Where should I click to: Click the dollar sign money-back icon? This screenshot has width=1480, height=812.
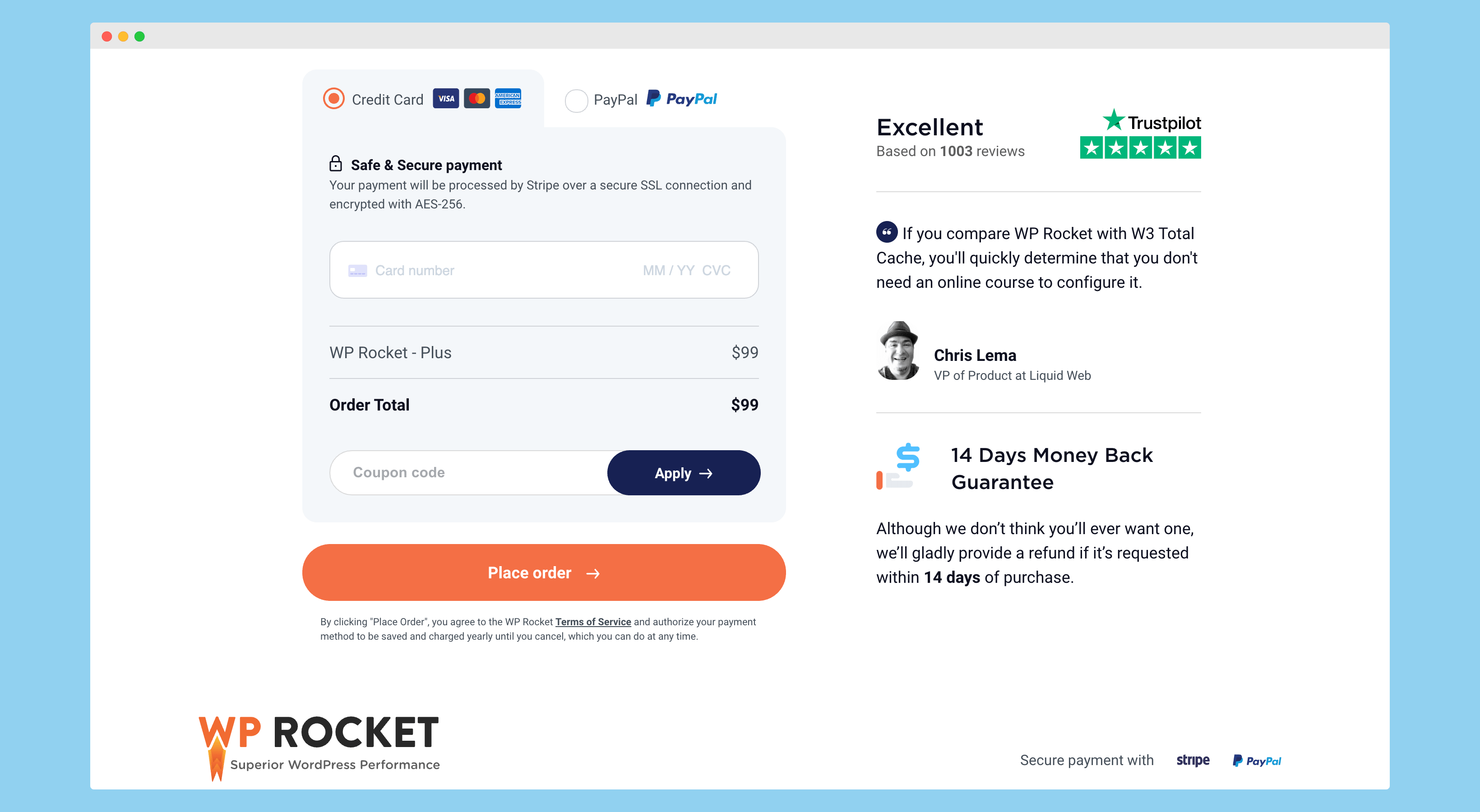905,462
